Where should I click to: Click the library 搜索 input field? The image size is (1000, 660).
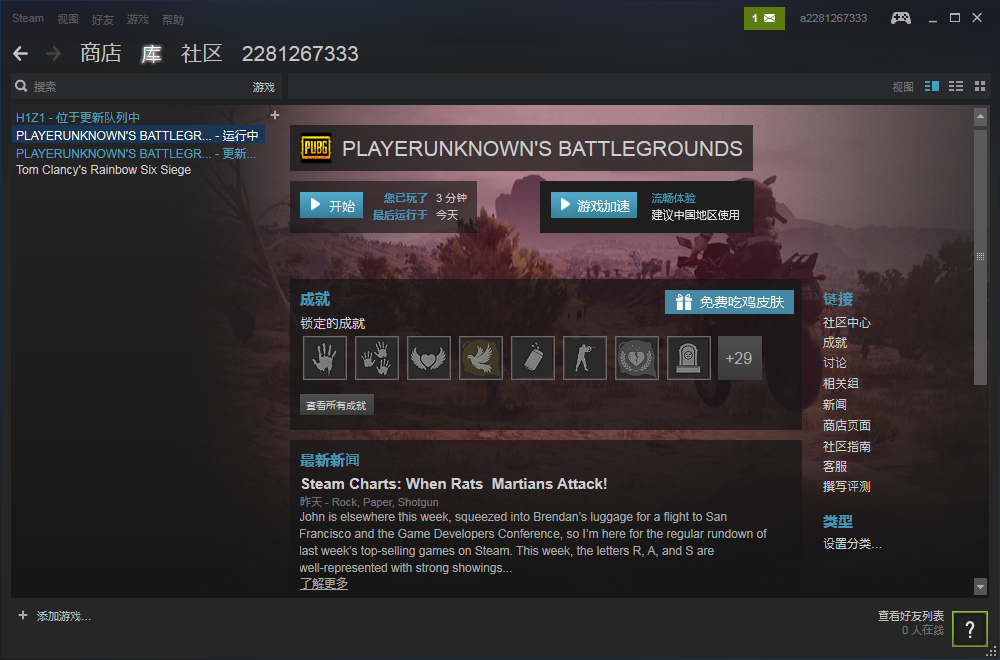(131, 87)
